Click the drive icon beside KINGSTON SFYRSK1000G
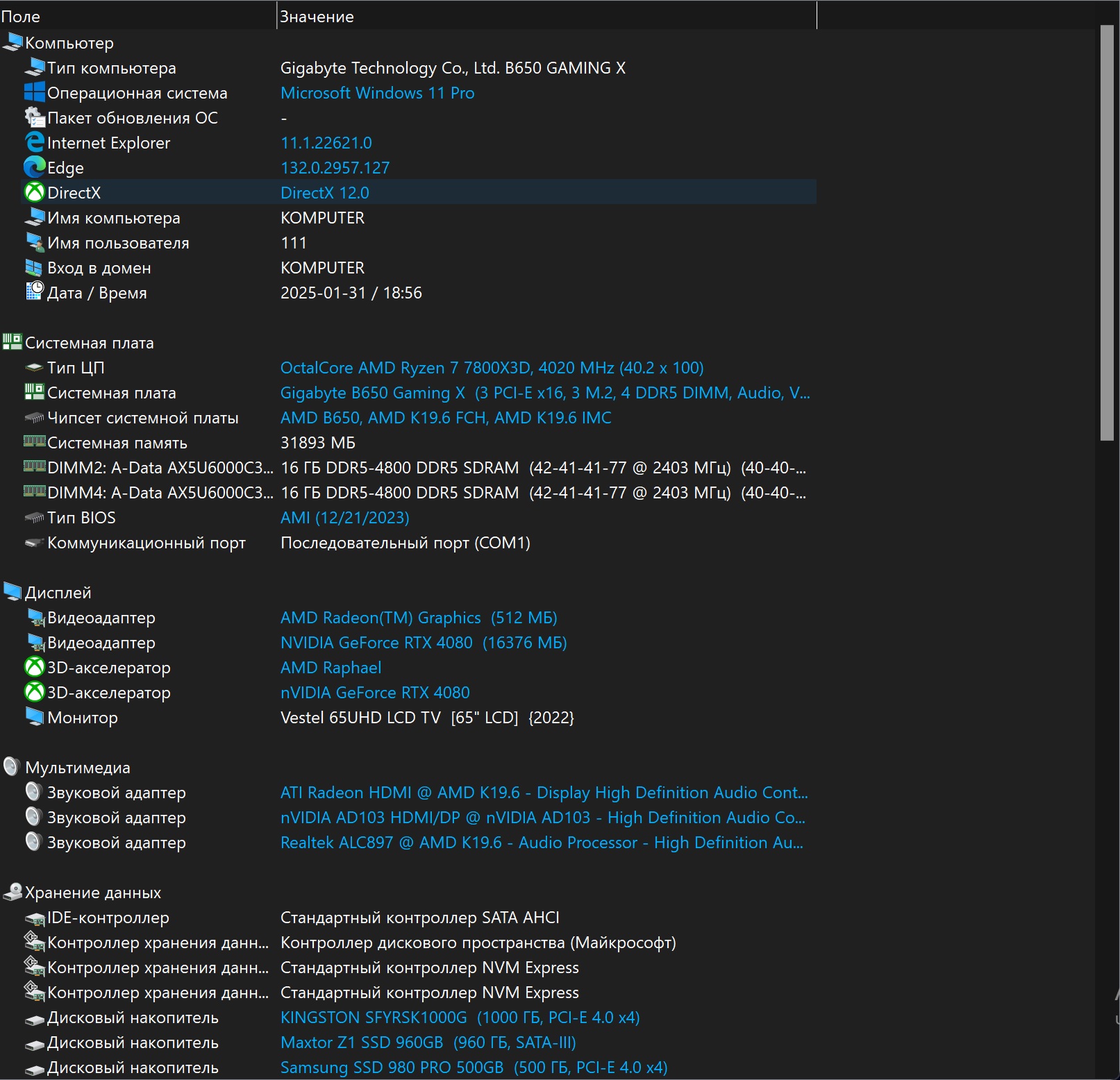The image size is (1120, 1080). tap(35, 1020)
